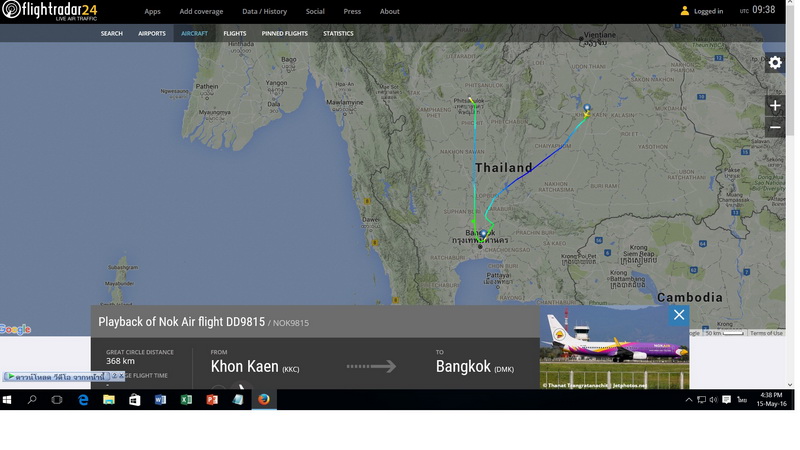Open the Press menu
The height and width of the screenshot is (450, 800).
click(x=352, y=11)
